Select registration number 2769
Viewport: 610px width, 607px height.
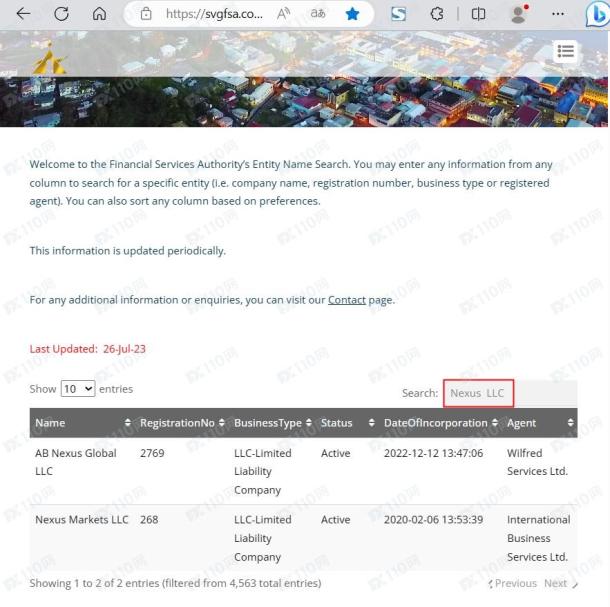[152, 453]
